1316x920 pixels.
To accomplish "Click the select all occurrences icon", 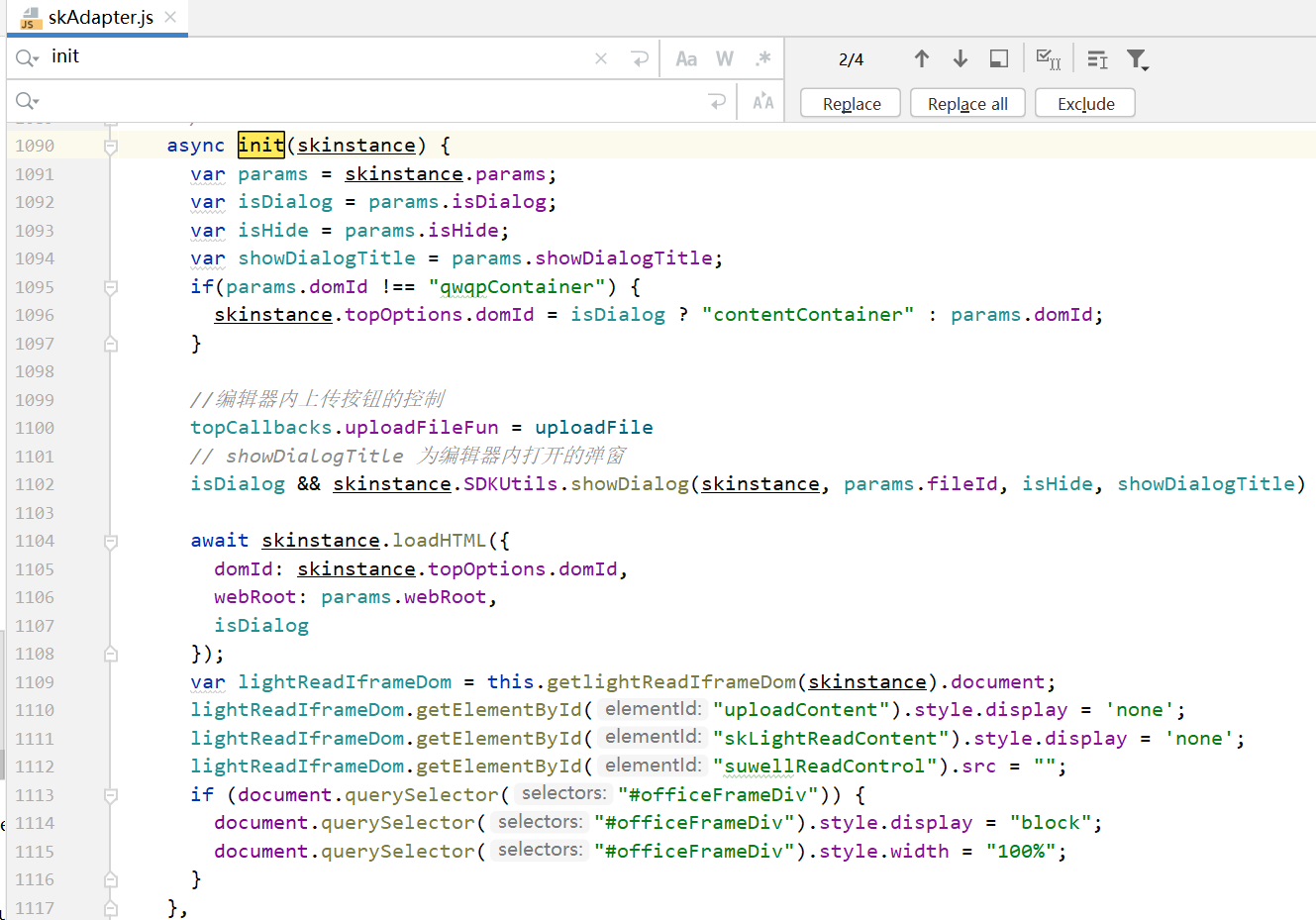I will (x=1048, y=59).
